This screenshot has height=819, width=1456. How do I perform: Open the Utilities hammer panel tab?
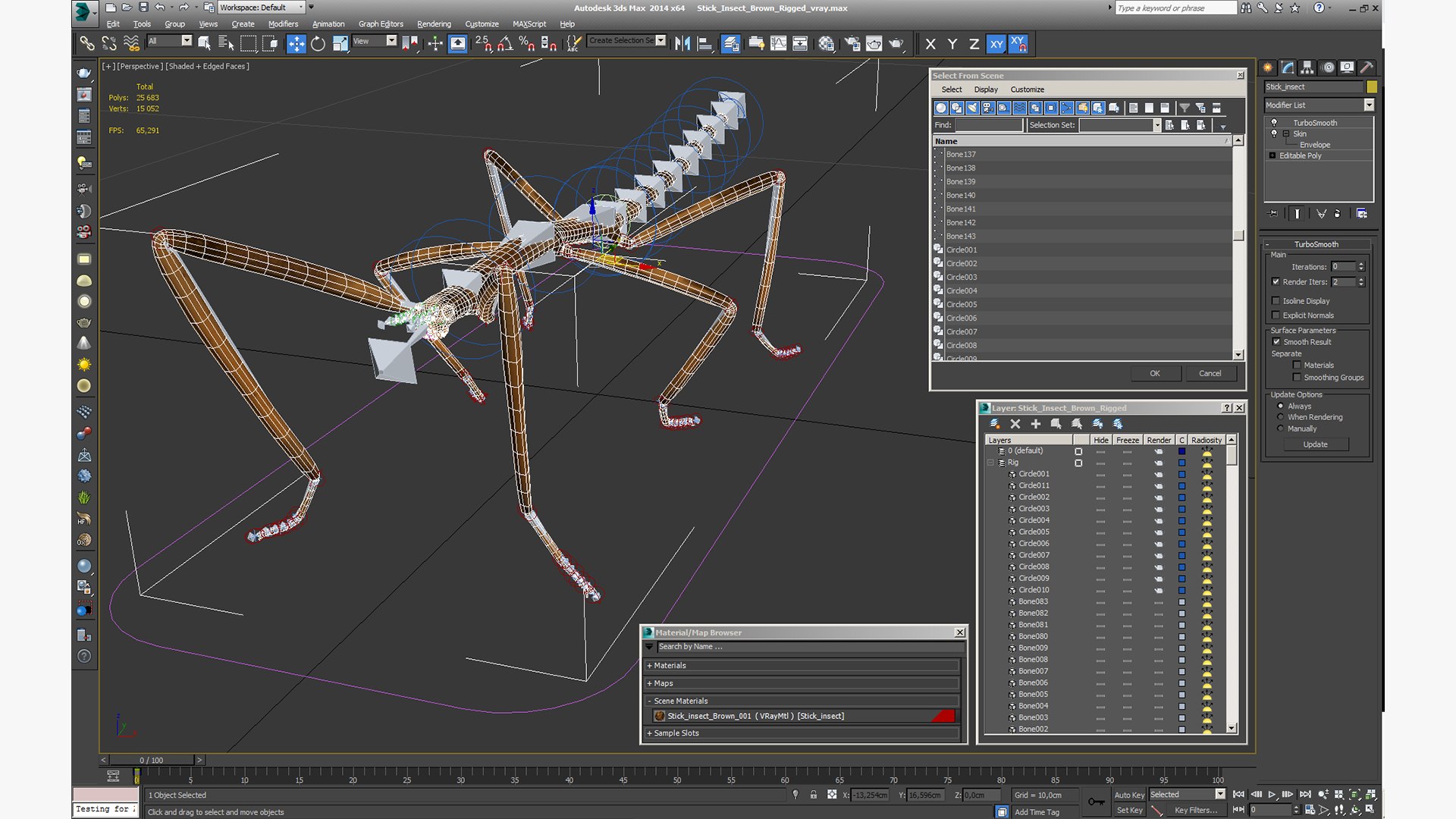pos(1367,67)
